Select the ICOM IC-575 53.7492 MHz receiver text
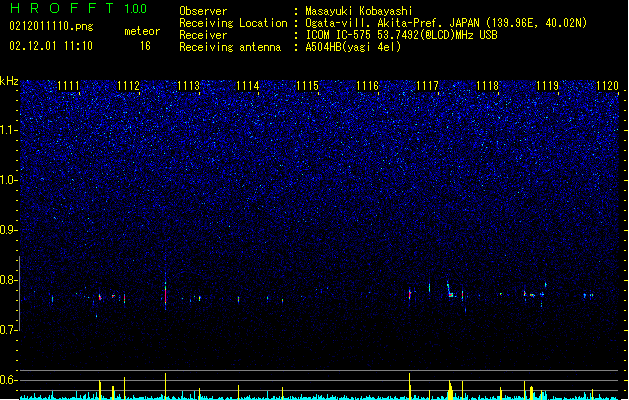 coord(401,35)
